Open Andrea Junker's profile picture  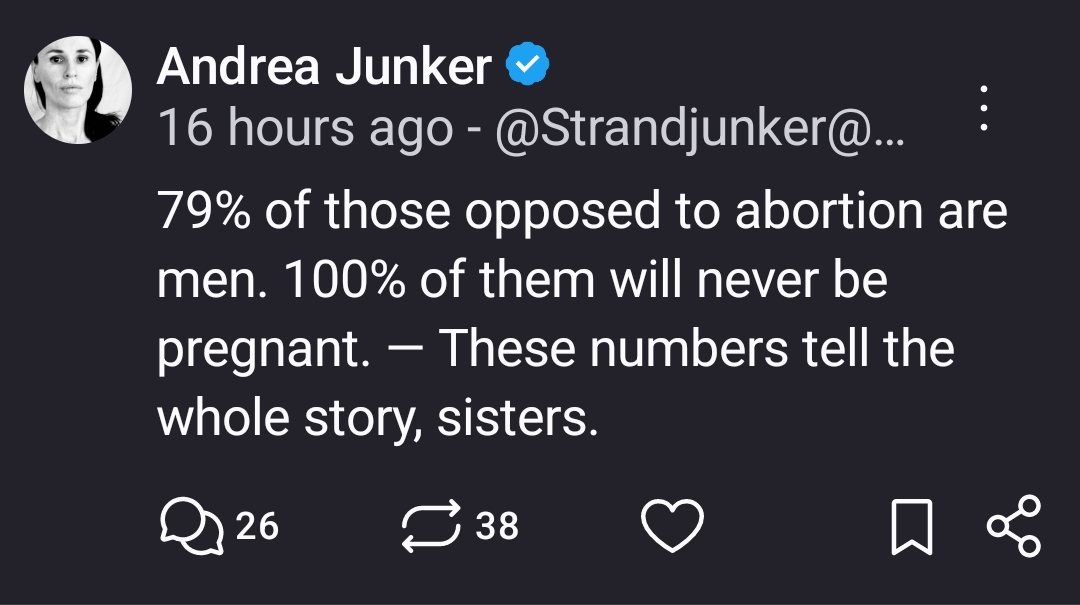pos(78,90)
